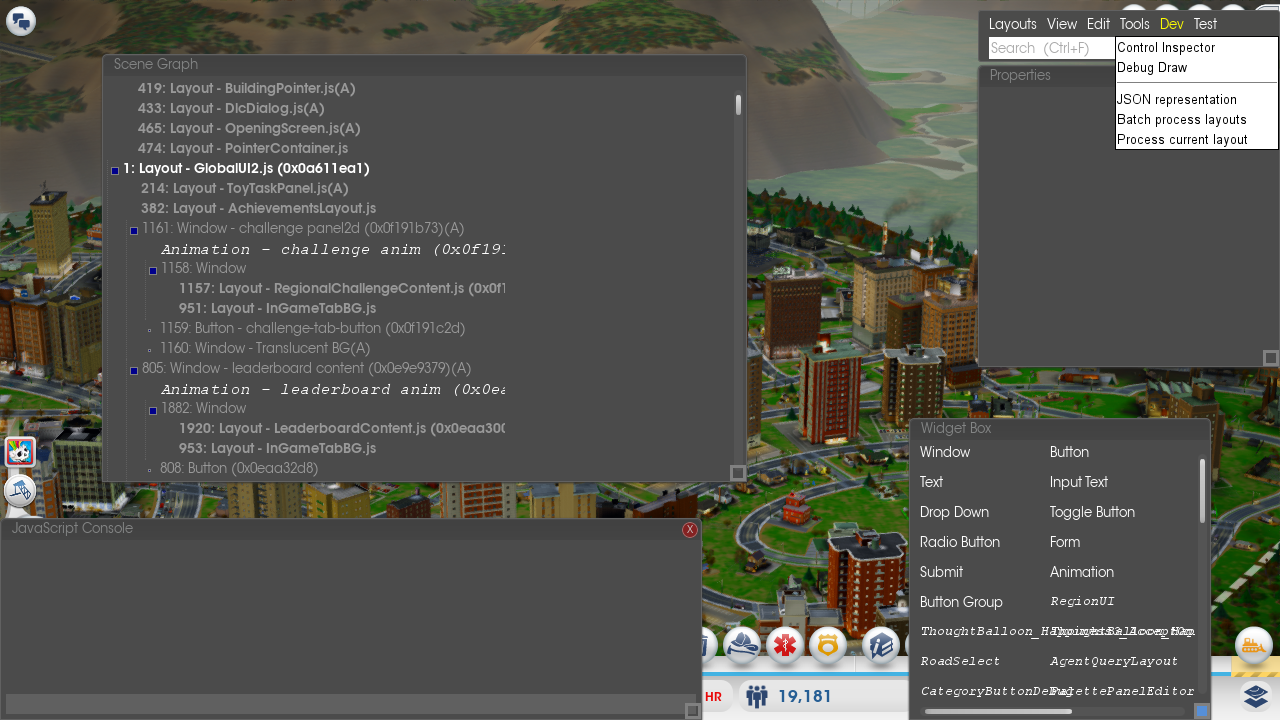Screen dimensions: 1280x720
Task: Click the Widget Box horizontal scrollbar thumb
Action: point(998,712)
